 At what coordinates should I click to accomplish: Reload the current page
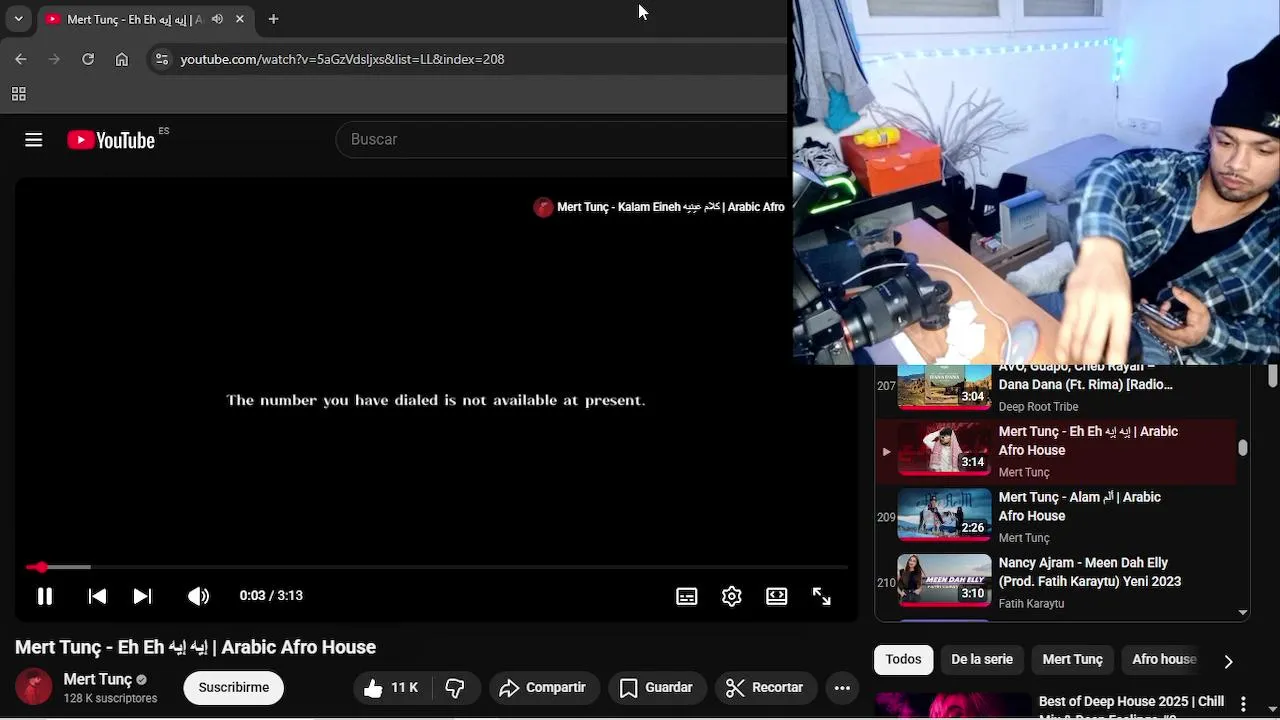[x=88, y=59]
